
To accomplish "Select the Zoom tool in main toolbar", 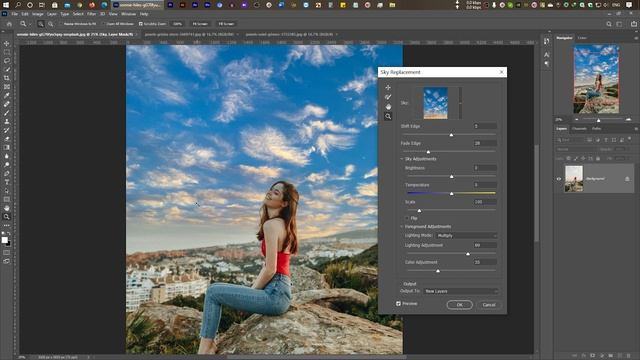I will (7, 217).
